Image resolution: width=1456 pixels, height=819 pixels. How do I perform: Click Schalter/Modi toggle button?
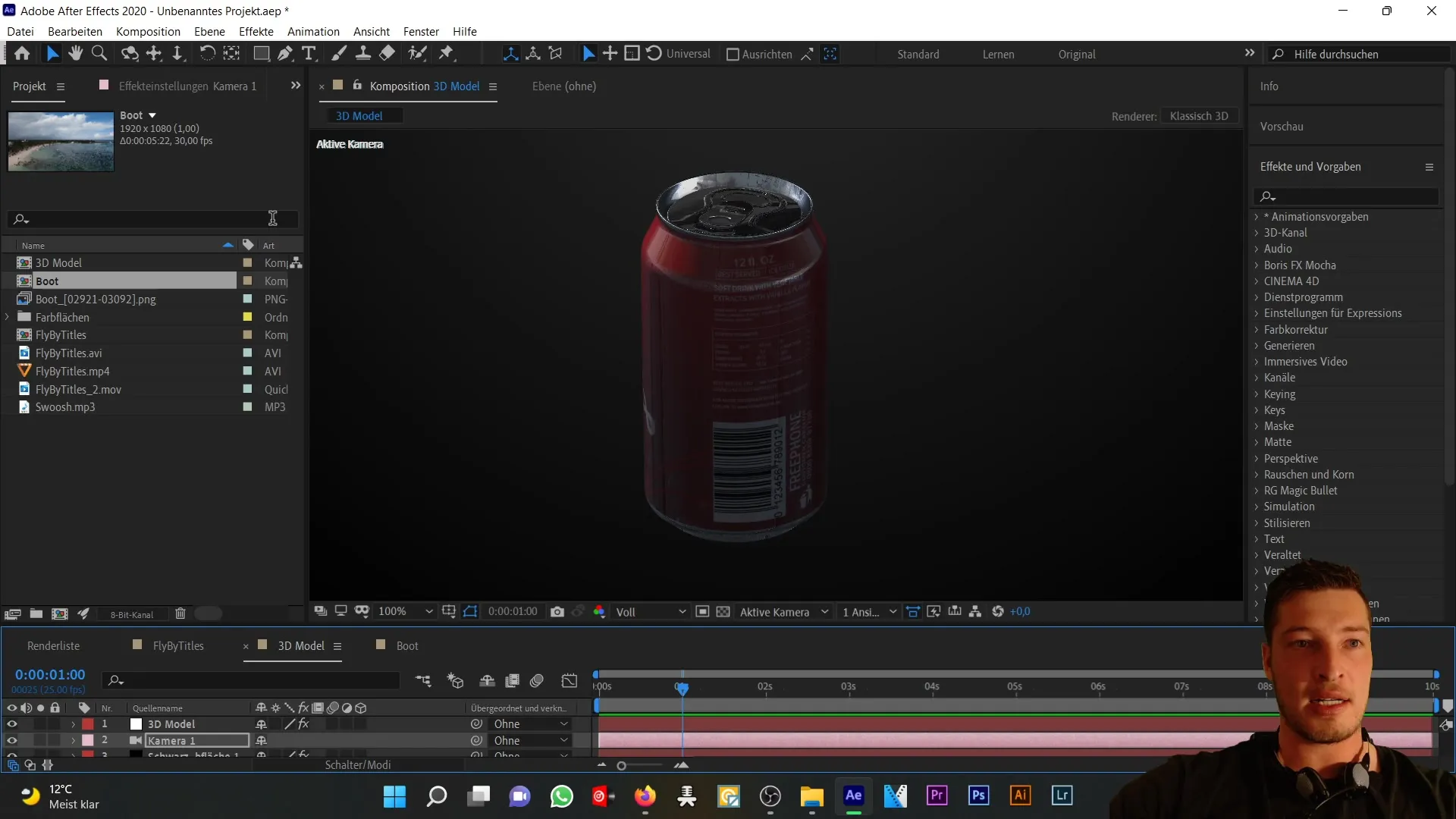tap(358, 765)
